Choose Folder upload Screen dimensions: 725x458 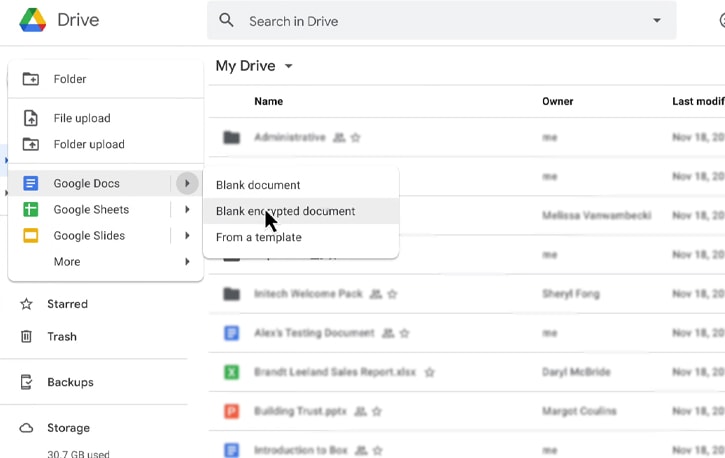click(105, 144)
